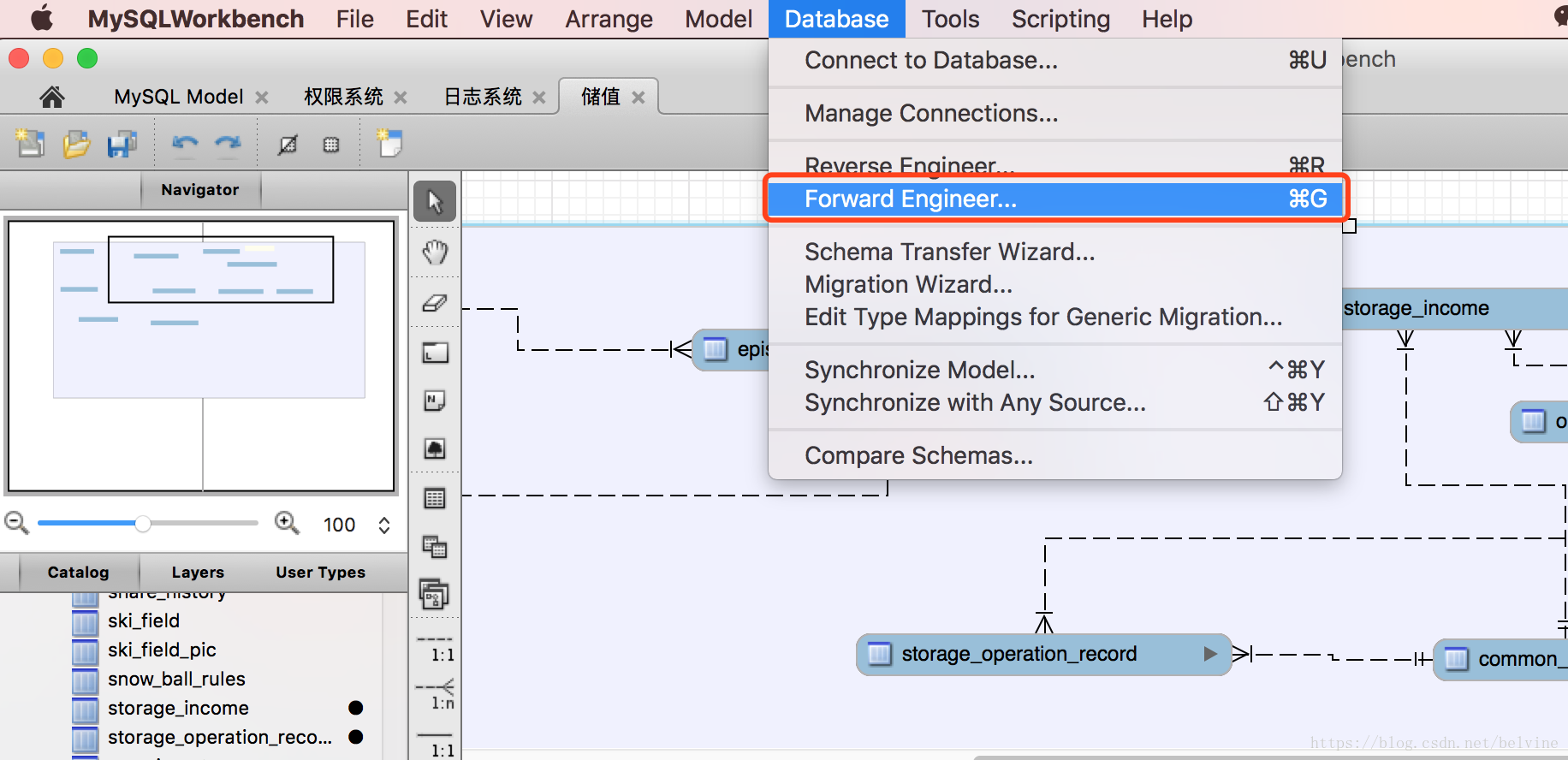Switch to the User Types tab
1568x760 pixels.
tap(320, 573)
